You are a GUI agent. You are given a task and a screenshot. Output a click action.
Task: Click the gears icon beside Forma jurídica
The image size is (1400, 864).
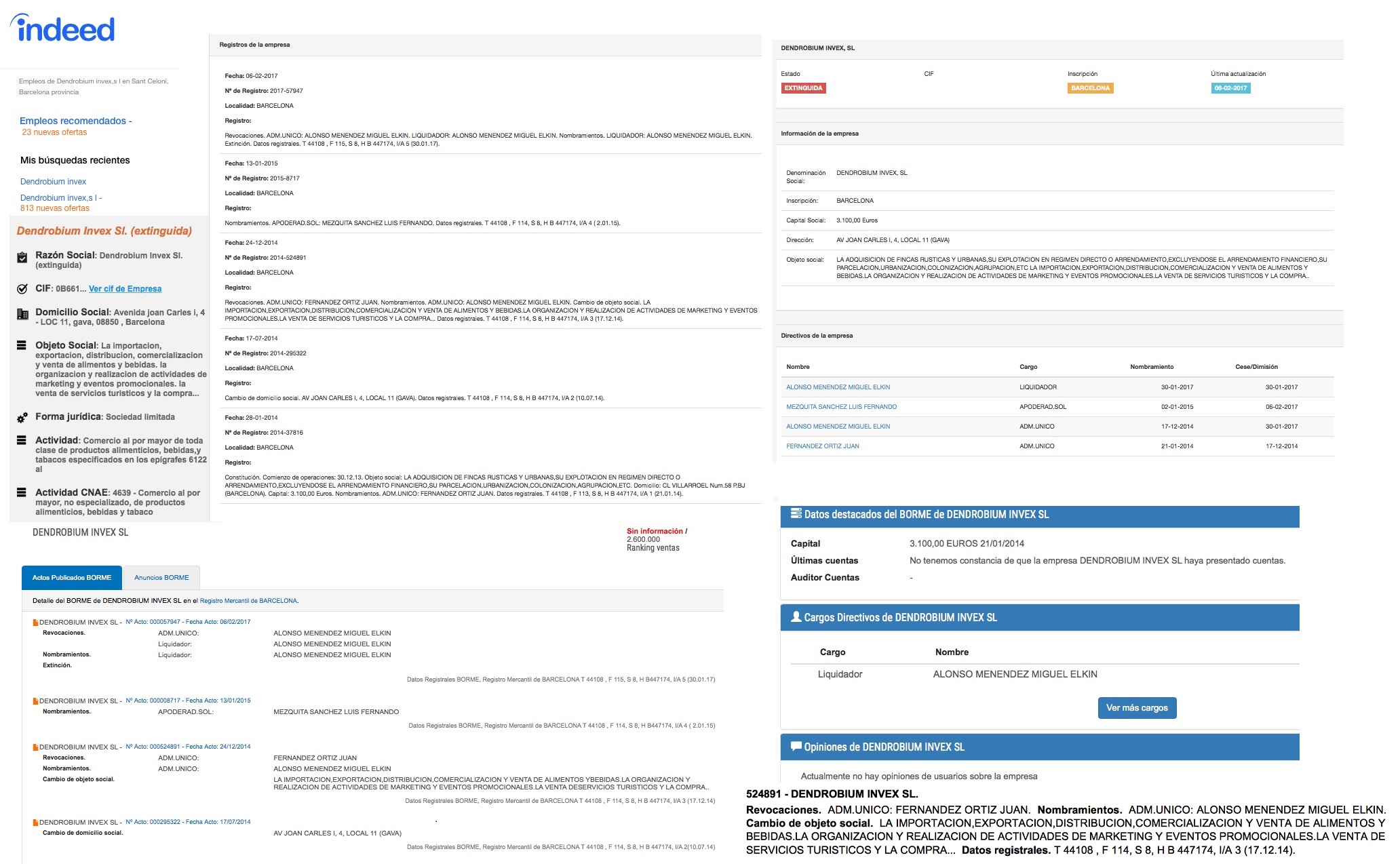[x=22, y=418]
